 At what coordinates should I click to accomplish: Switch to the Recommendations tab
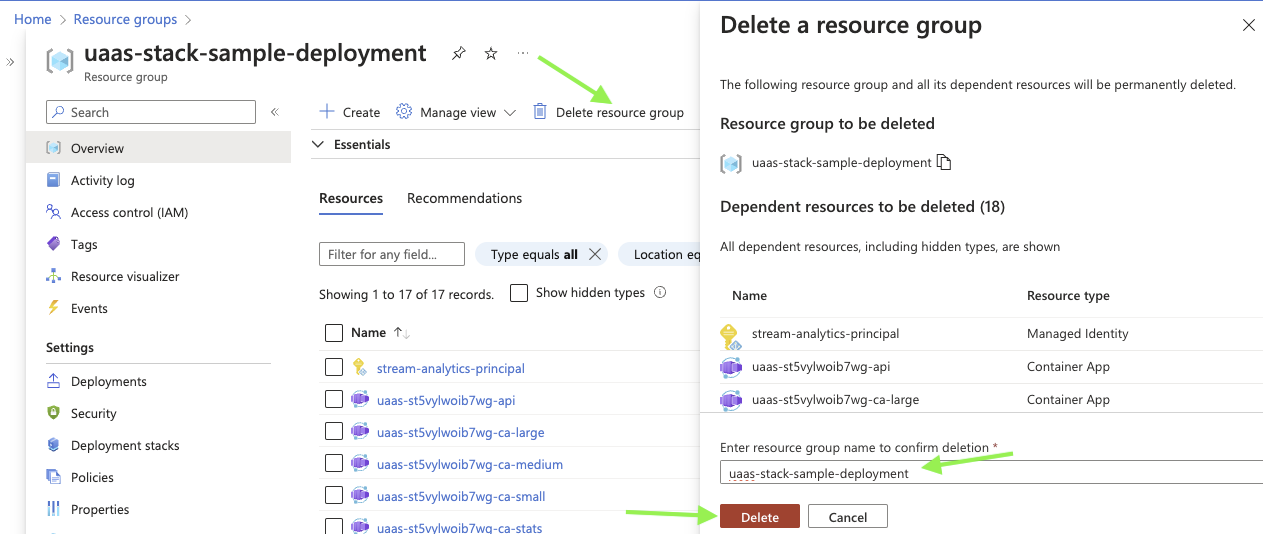coord(464,198)
